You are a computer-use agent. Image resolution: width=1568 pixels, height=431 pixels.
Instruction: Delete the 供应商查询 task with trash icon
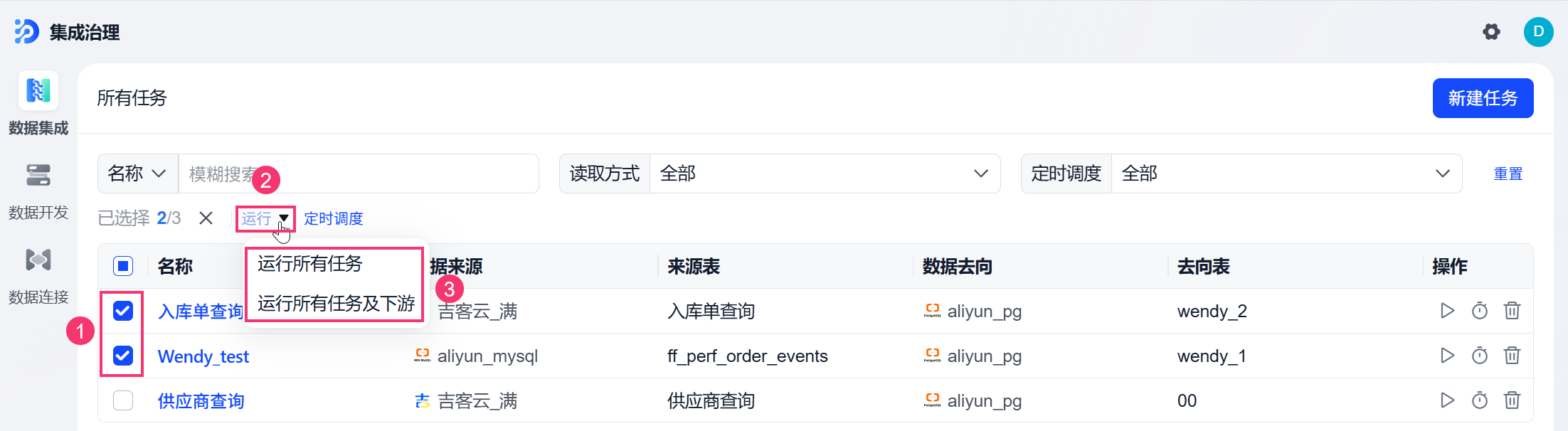pyautogui.click(x=1512, y=400)
